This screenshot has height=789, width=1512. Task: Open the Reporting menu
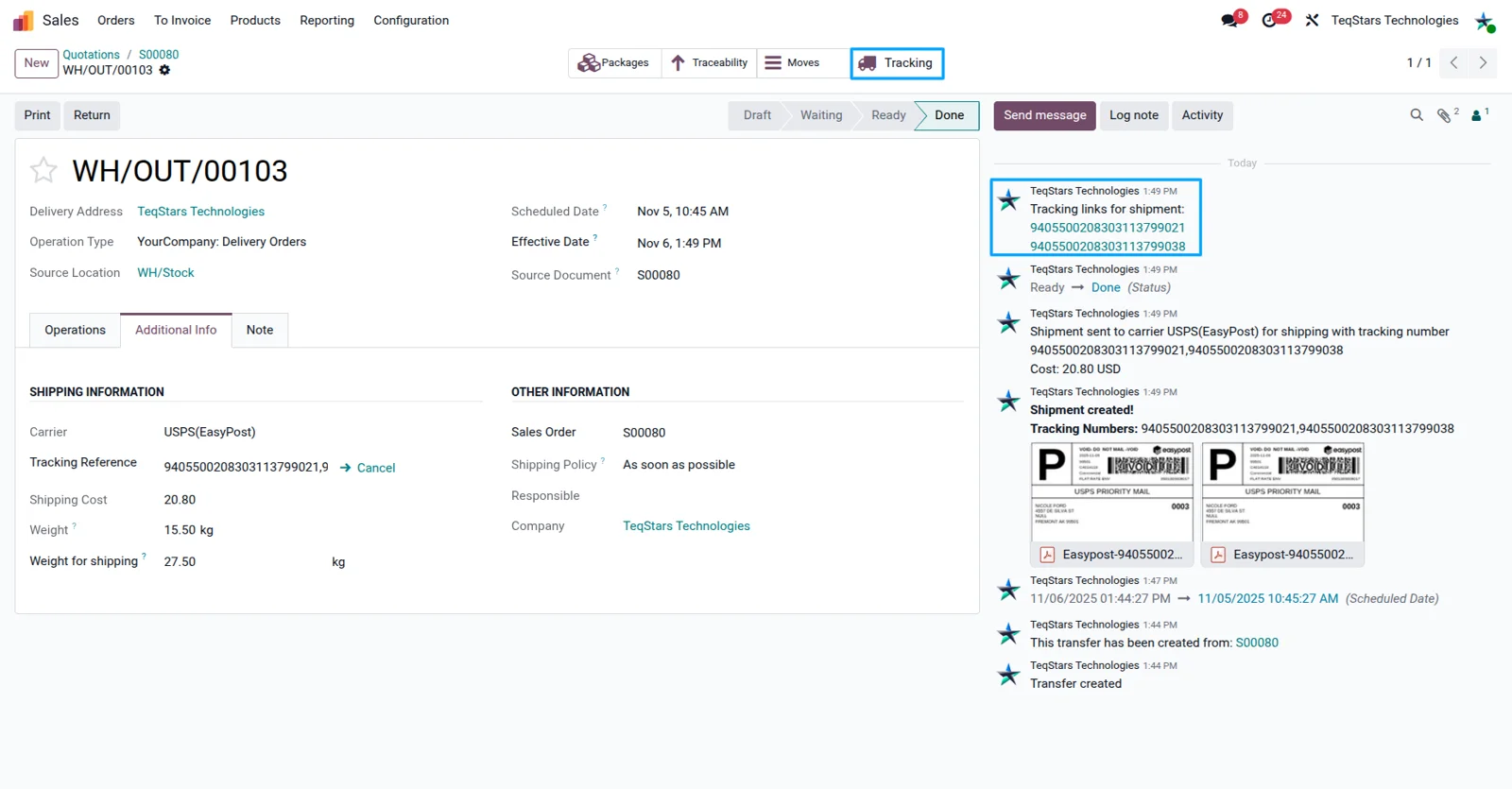327,20
